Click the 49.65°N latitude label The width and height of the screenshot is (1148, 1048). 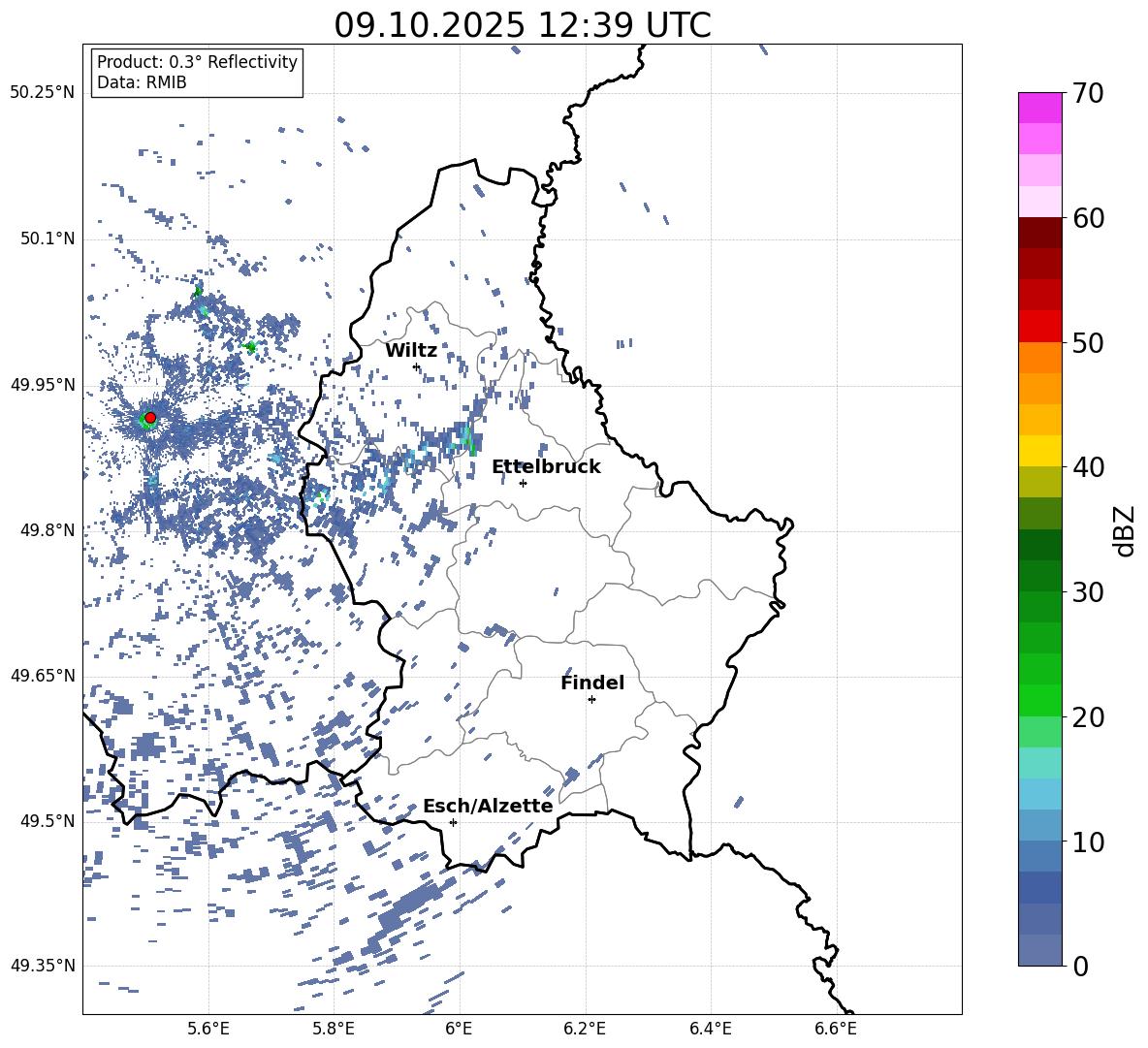43,676
